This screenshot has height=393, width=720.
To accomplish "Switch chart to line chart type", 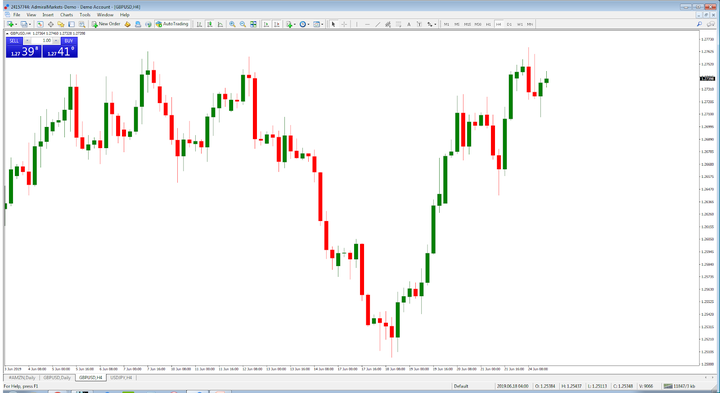I will click(x=220, y=24).
